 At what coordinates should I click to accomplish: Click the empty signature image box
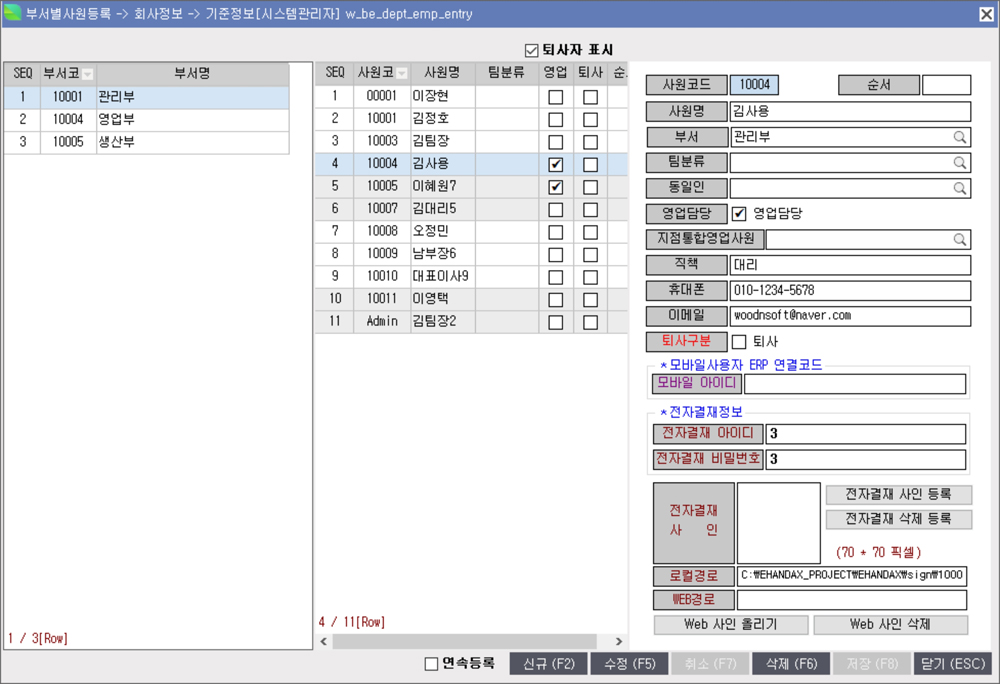point(779,523)
